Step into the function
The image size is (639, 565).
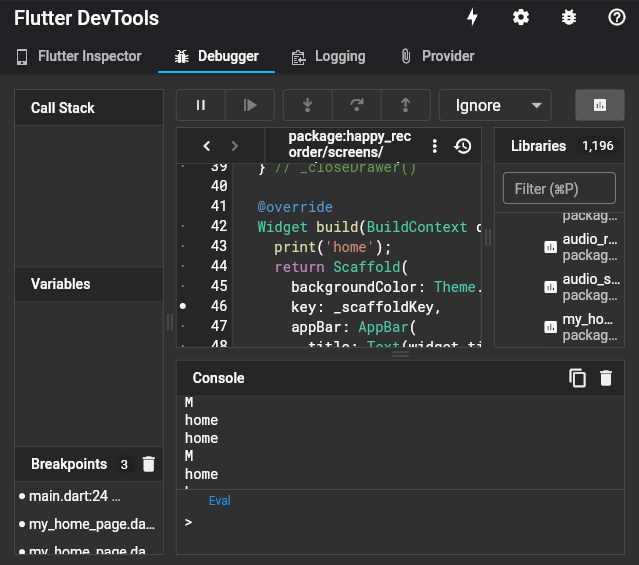pyautogui.click(x=308, y=105)
